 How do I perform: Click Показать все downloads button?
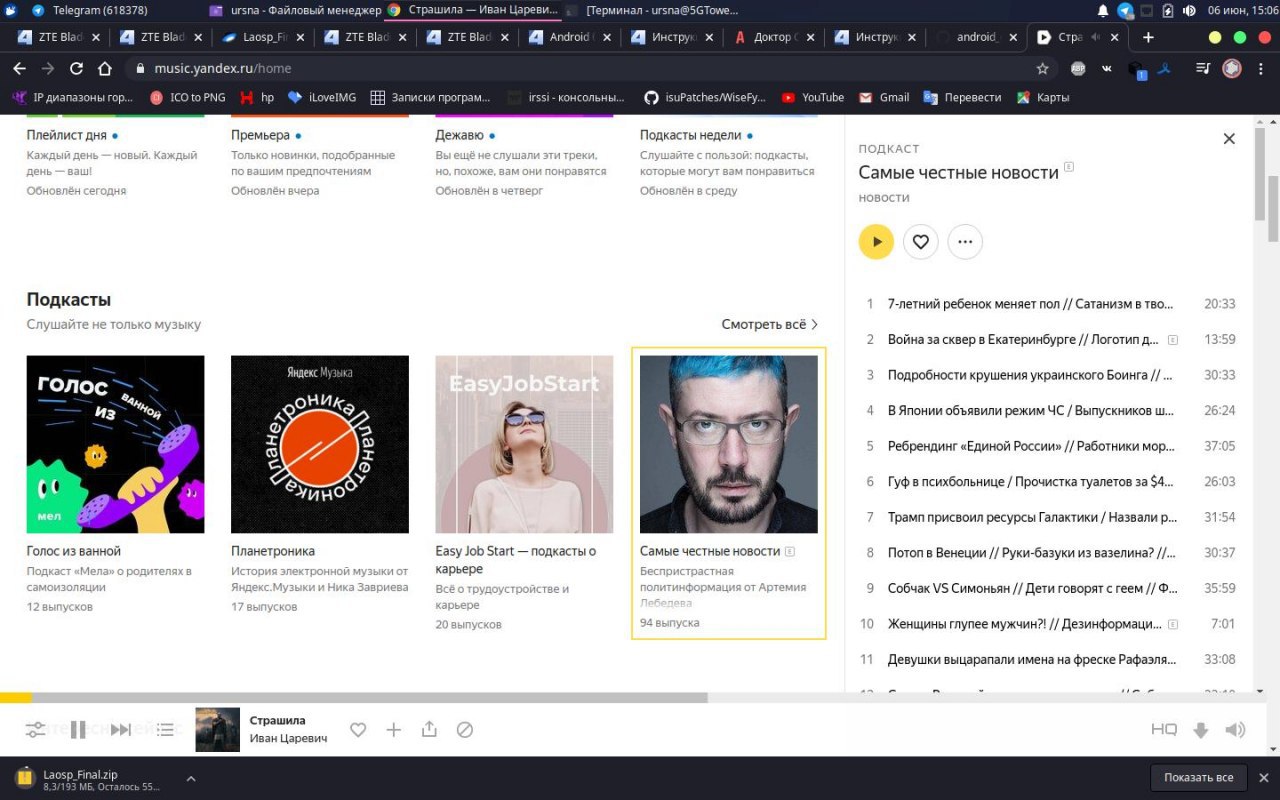(x=1199, y=777)
